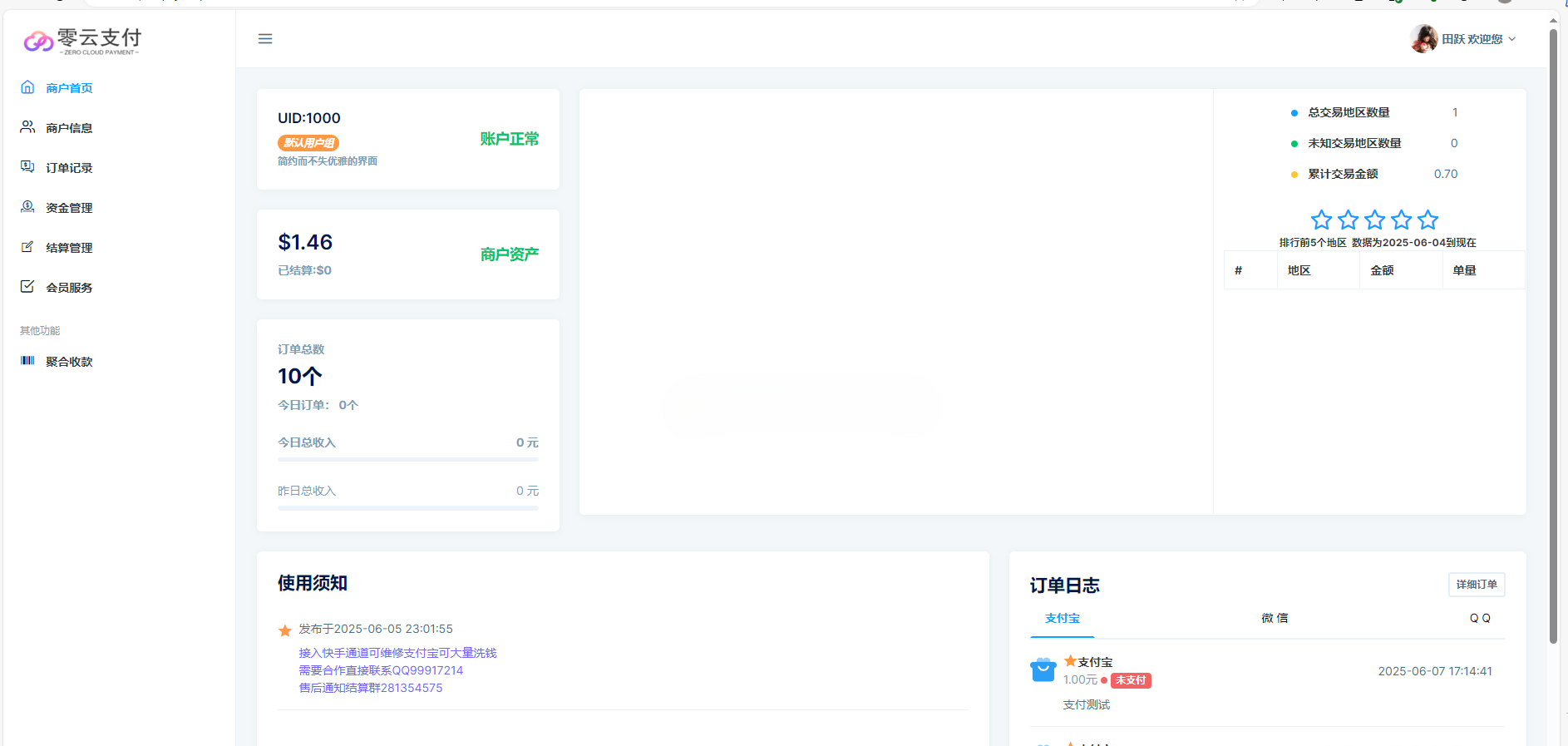The image size is (1568, 746).
Task: Click the edit icon beside 结算管理
Action: pos(27,247)
